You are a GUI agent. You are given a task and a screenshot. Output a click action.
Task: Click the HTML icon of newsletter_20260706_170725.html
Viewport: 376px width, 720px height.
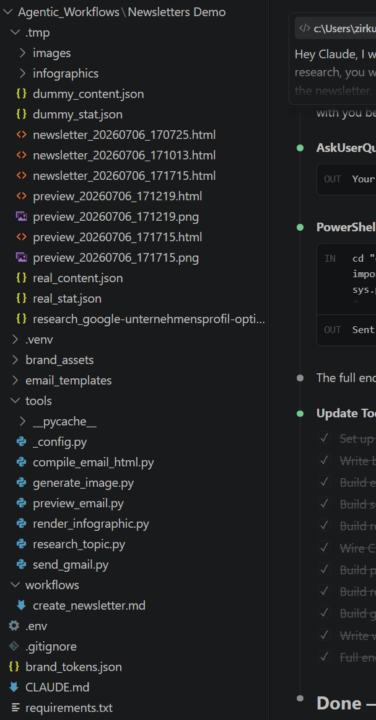21,135
